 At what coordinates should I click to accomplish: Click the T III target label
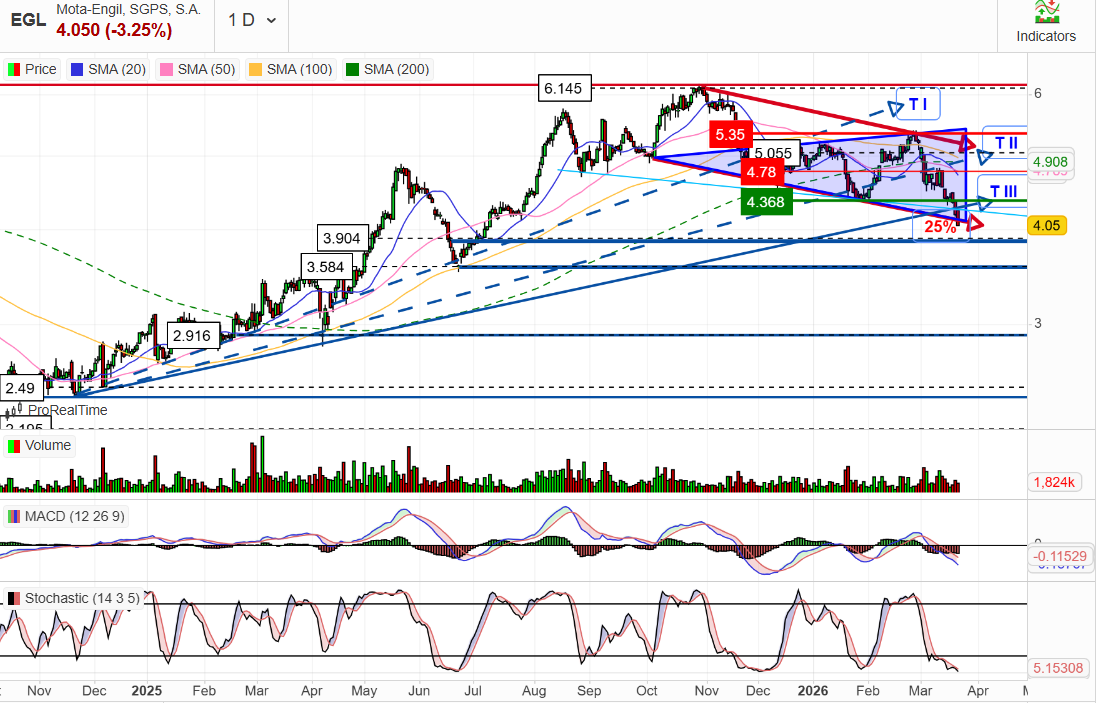1002,191
